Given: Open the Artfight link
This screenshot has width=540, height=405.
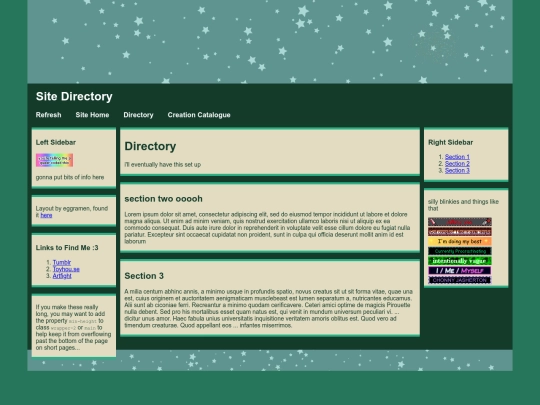Looking at the screenshot, I should coord(62,276).
